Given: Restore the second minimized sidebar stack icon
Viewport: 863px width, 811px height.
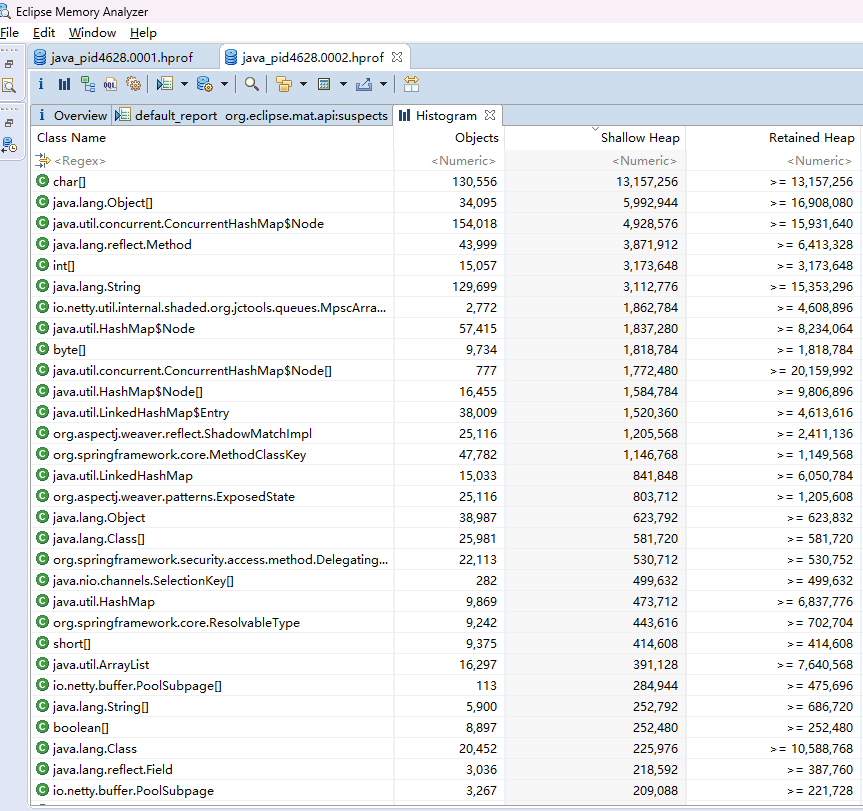Looking at the screenshot, I should point(9,123).
